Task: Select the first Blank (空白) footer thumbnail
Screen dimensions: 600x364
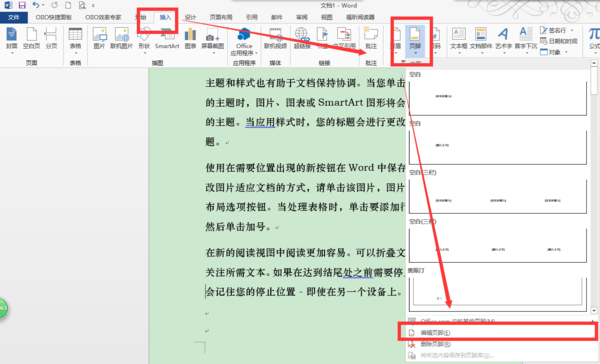Action: click(x=497, y=97)
